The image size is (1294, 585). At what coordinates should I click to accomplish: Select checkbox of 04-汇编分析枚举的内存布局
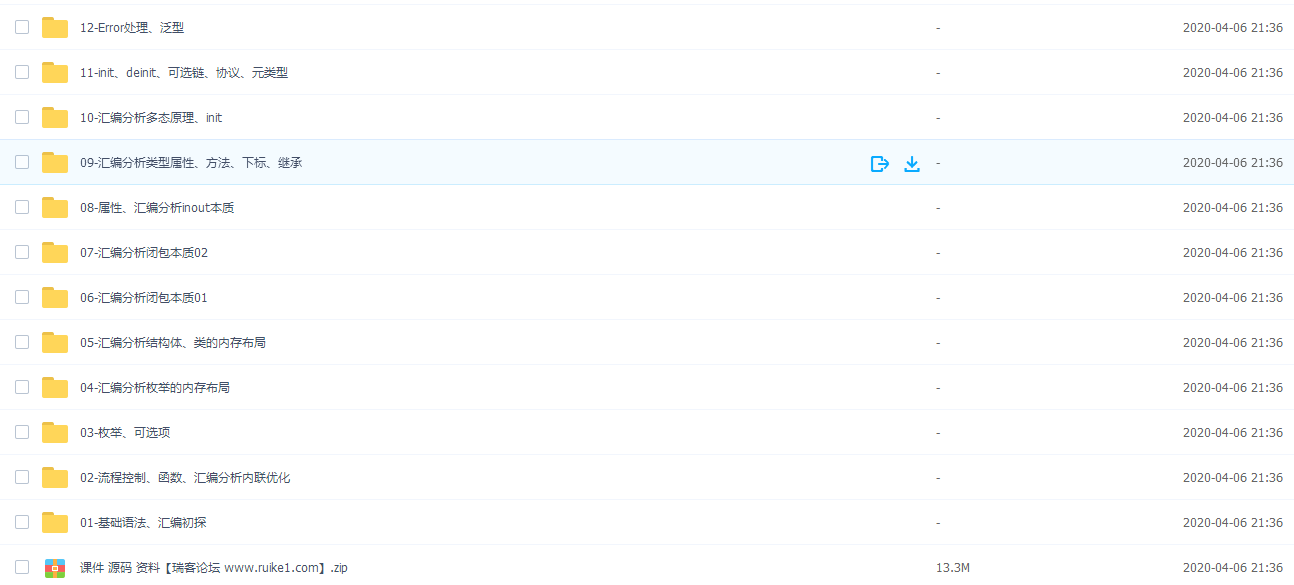(22, 387)
